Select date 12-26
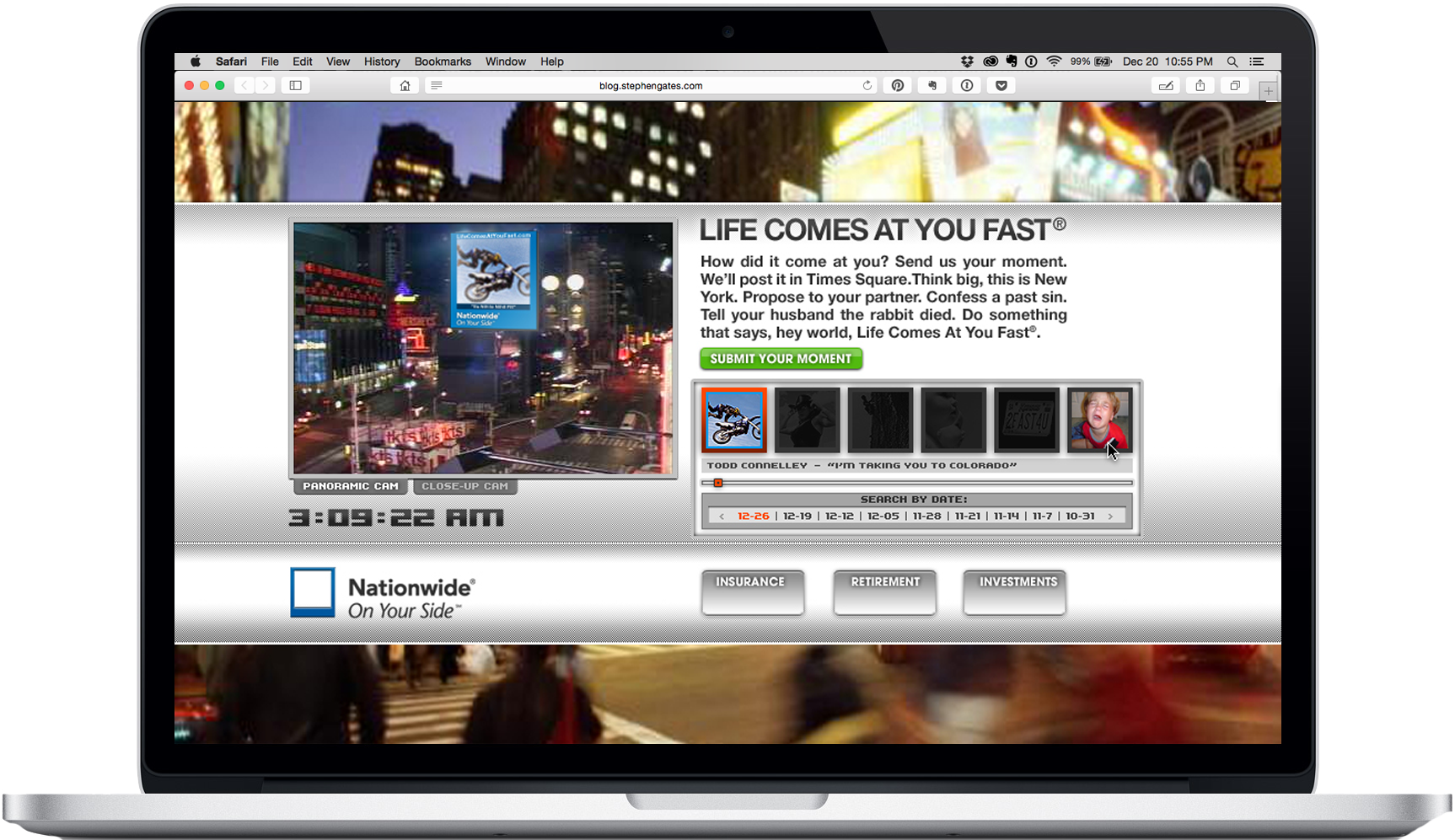Viewport: 1455px width, 840px height. coord(754,516)
